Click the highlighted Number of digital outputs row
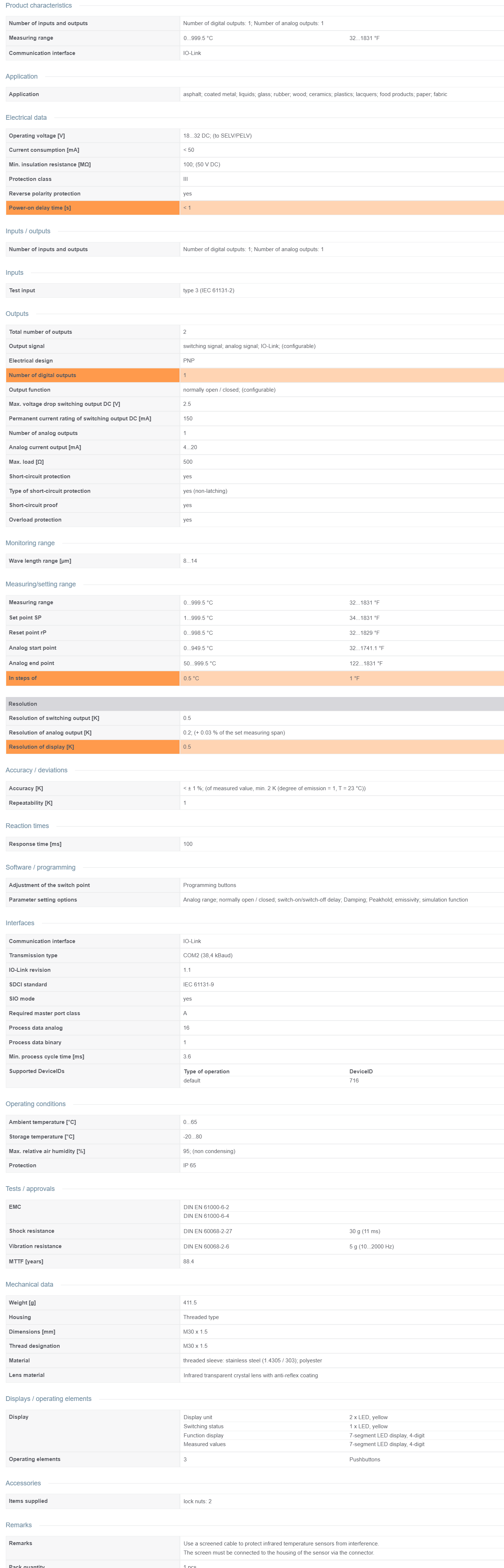This screenshot has width=504, height=1568. pyautogui.click(x=255, y=375)
